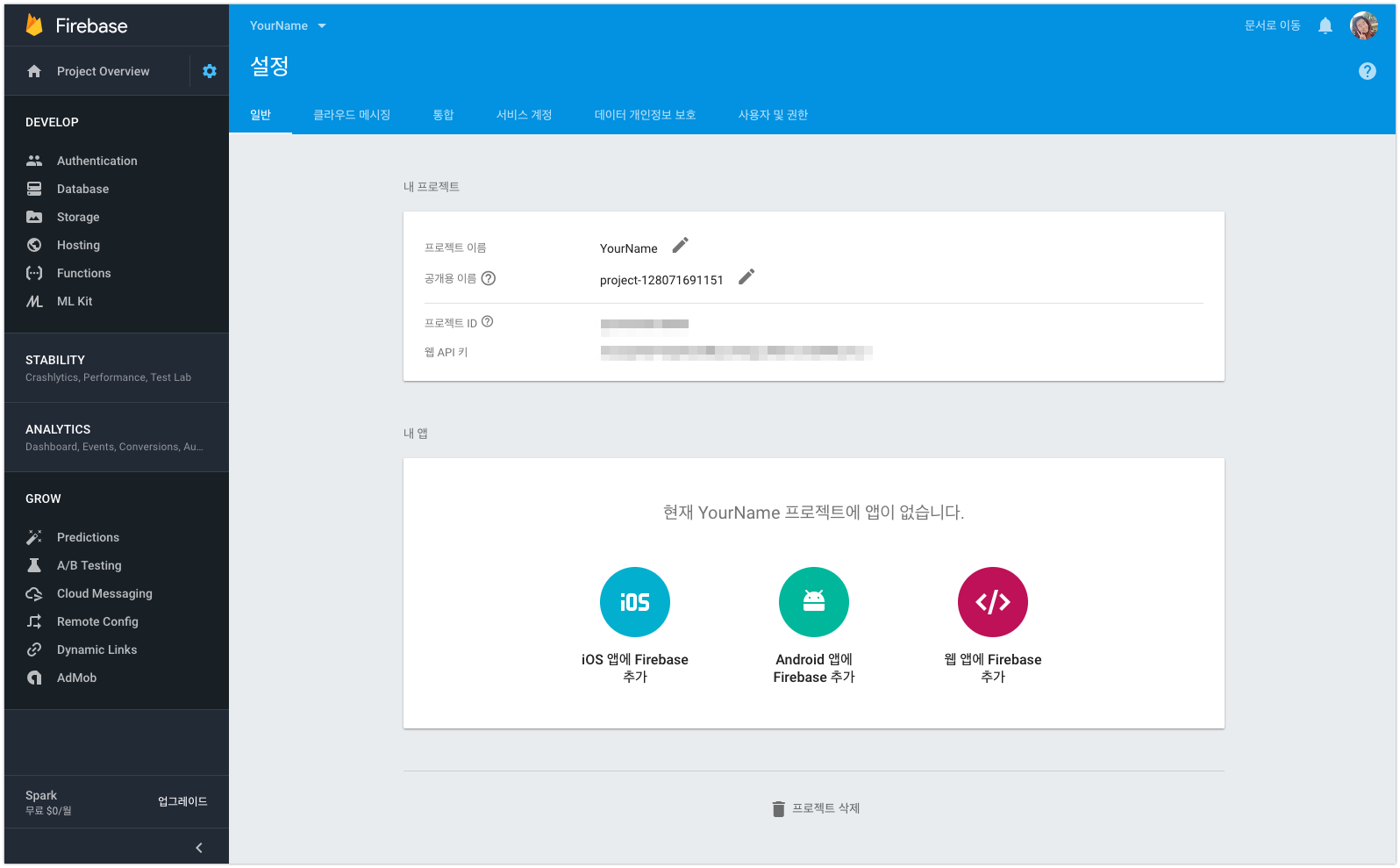Click the Functions brackets icon

(34, 273)
